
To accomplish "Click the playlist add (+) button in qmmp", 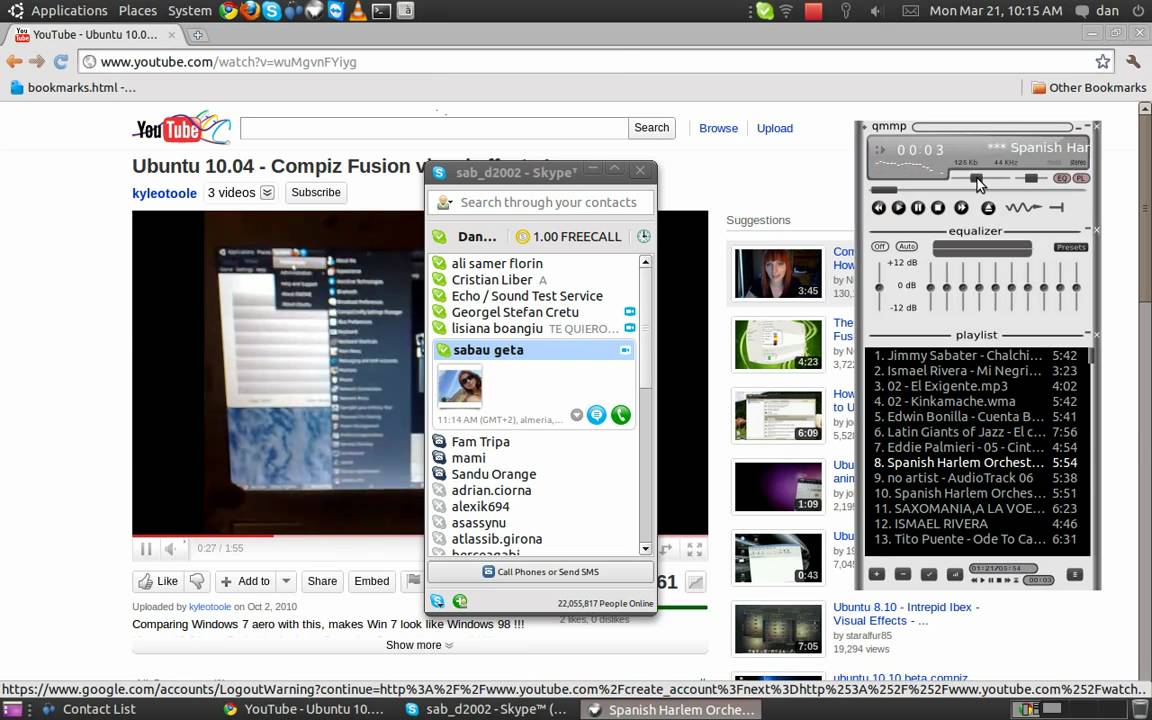I will click(x=876, y=575).
